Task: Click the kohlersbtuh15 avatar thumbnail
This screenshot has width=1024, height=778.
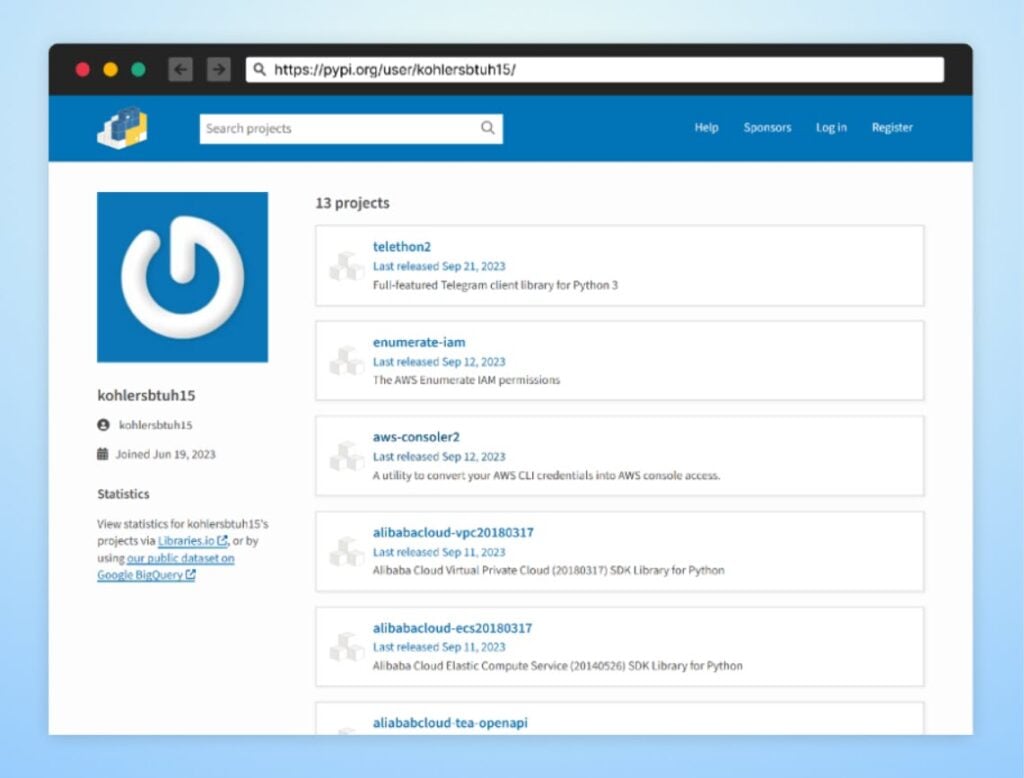Action: pyautogui.click(x=182, y=276)
